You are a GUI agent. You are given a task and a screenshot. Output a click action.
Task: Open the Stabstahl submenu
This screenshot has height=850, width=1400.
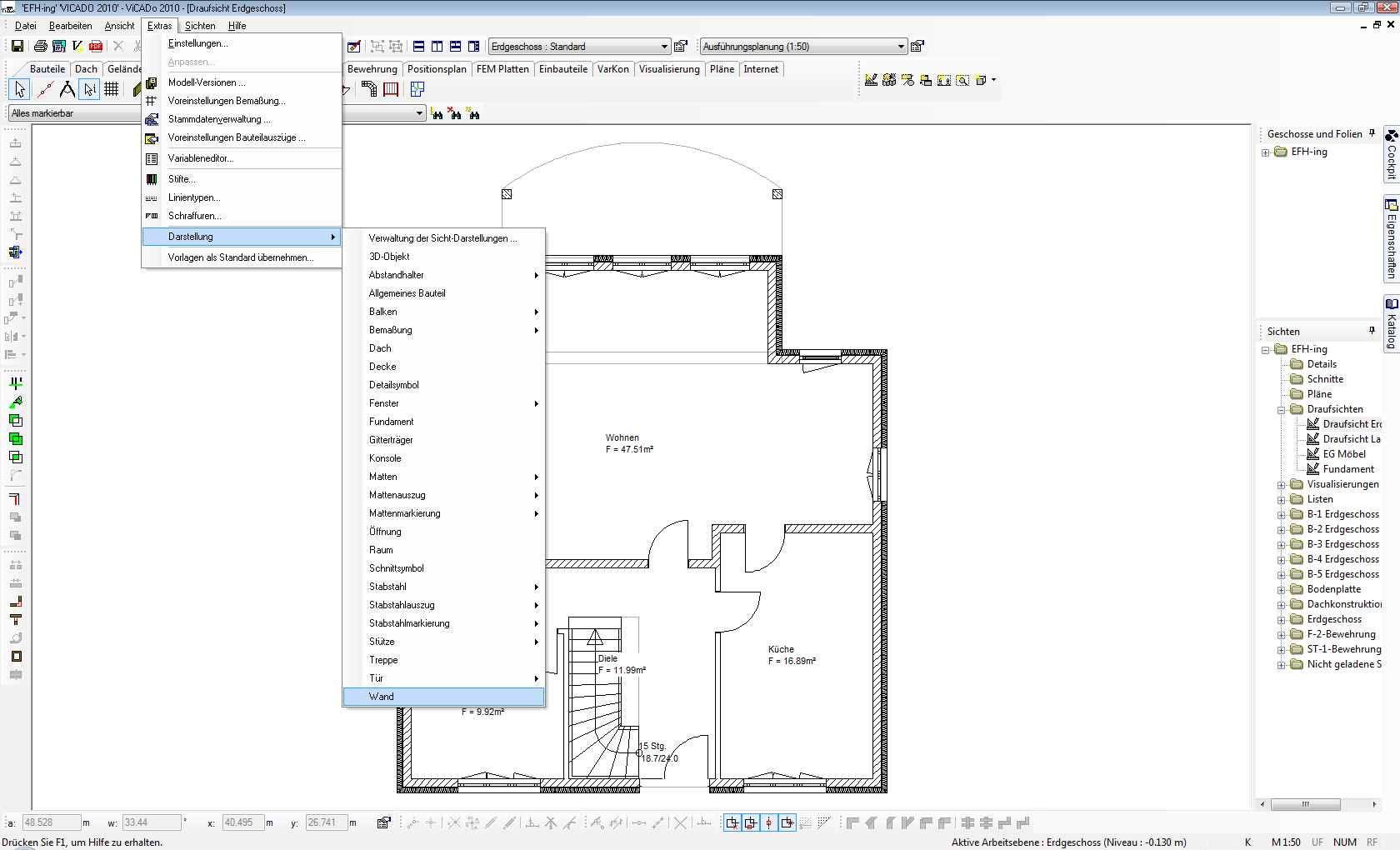pyautogui.click(x=443, y=587)
